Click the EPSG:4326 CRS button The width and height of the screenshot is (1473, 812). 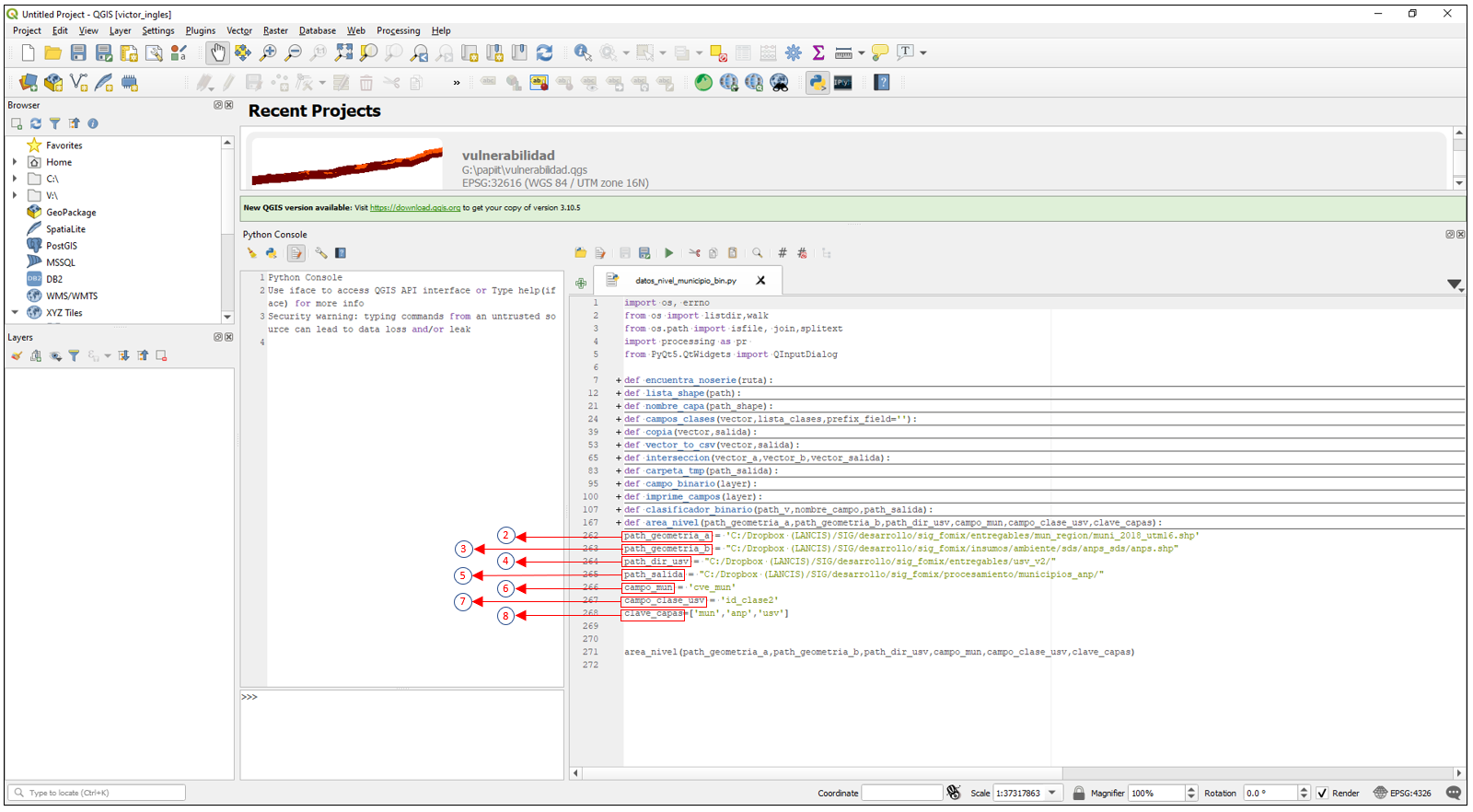(1402, 793)
